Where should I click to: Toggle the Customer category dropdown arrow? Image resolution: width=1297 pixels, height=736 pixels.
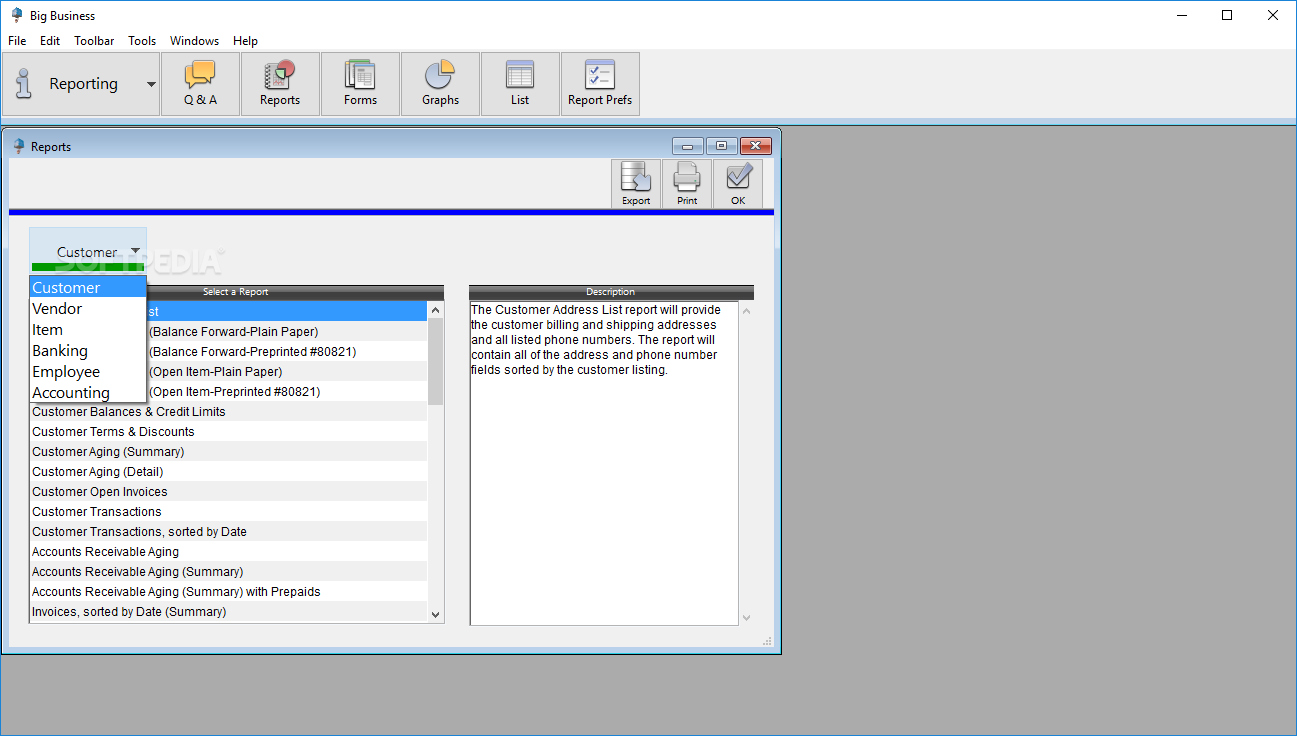(135, 251)
